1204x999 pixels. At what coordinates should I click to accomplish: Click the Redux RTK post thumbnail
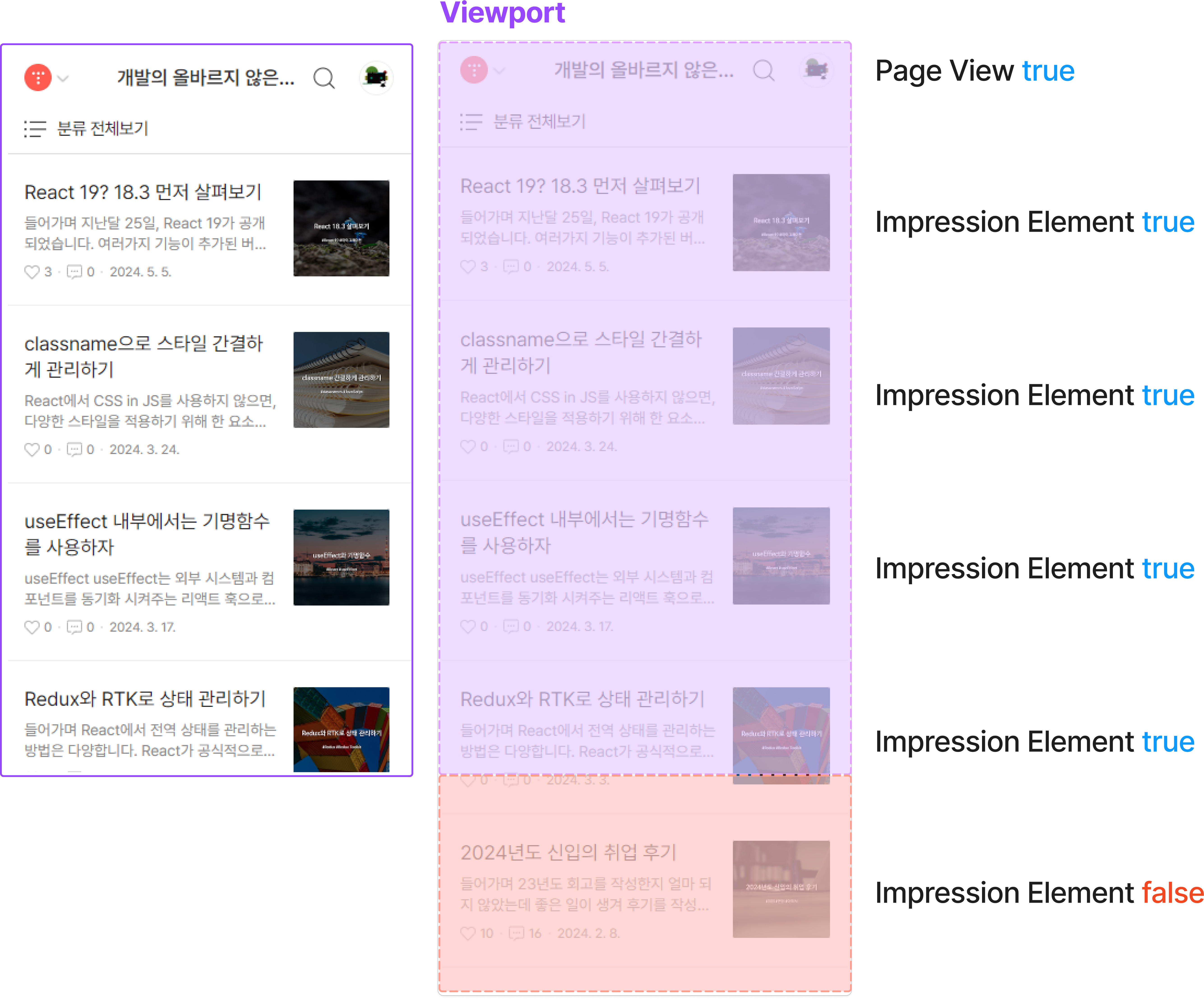coord(341,729)
